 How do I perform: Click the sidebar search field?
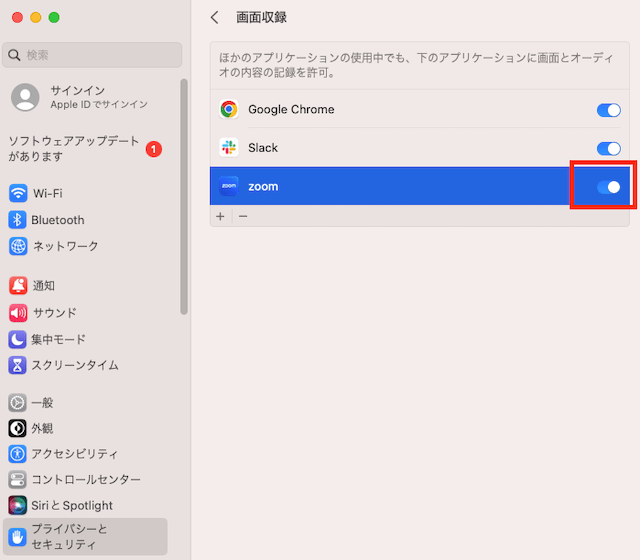pos(93,55)
